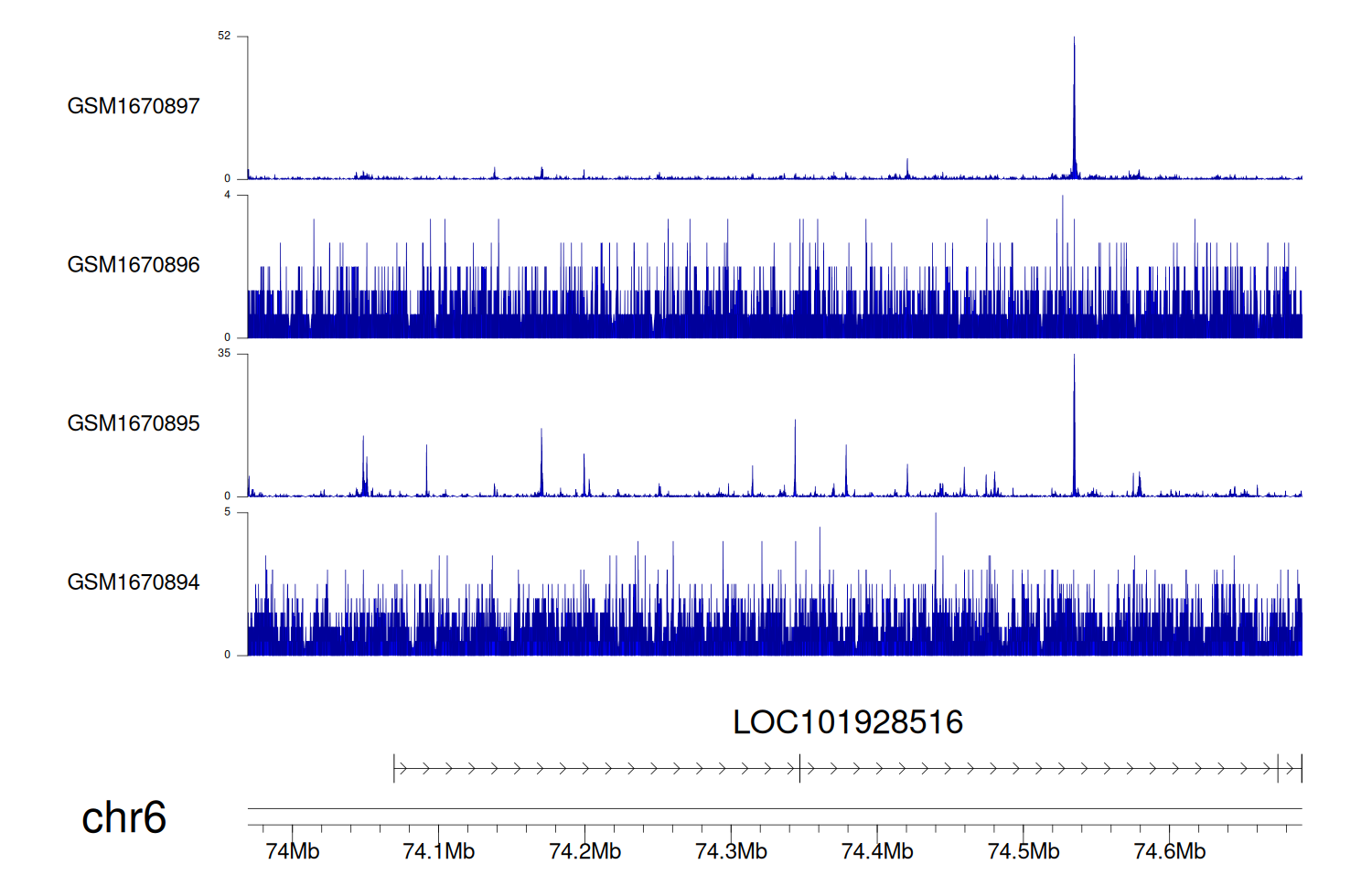Select the 74.1Mb position label
Image resolution: width=1372 pixels, height=896 pixels.
(x=438, y=851)
